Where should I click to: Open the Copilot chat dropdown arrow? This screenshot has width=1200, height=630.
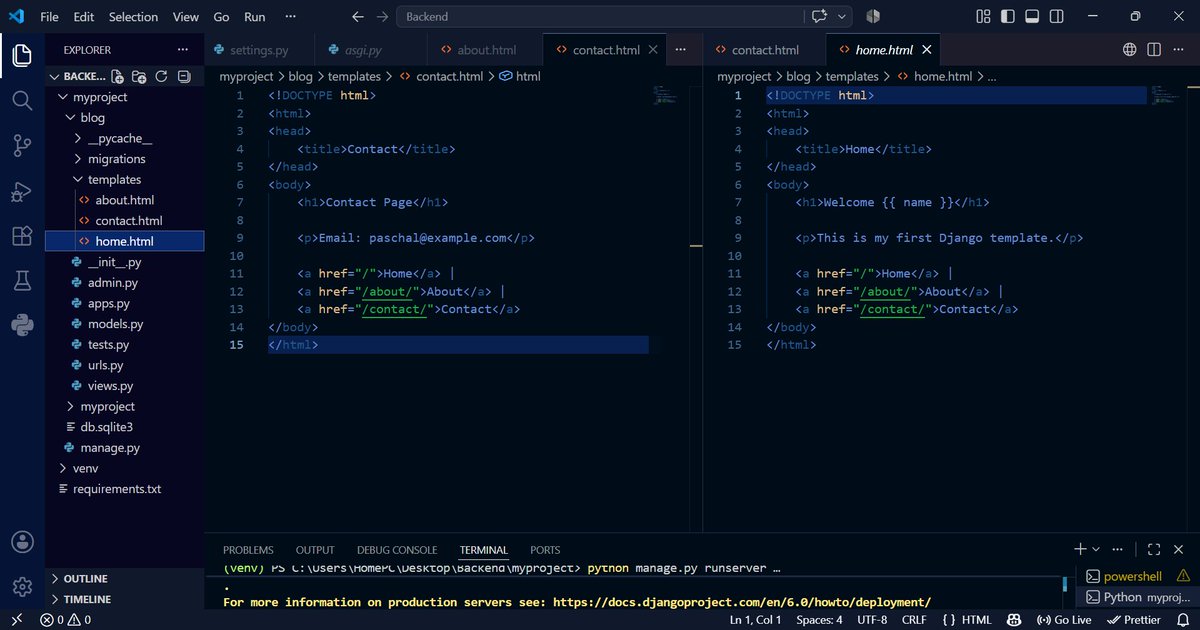coord(842,17)
